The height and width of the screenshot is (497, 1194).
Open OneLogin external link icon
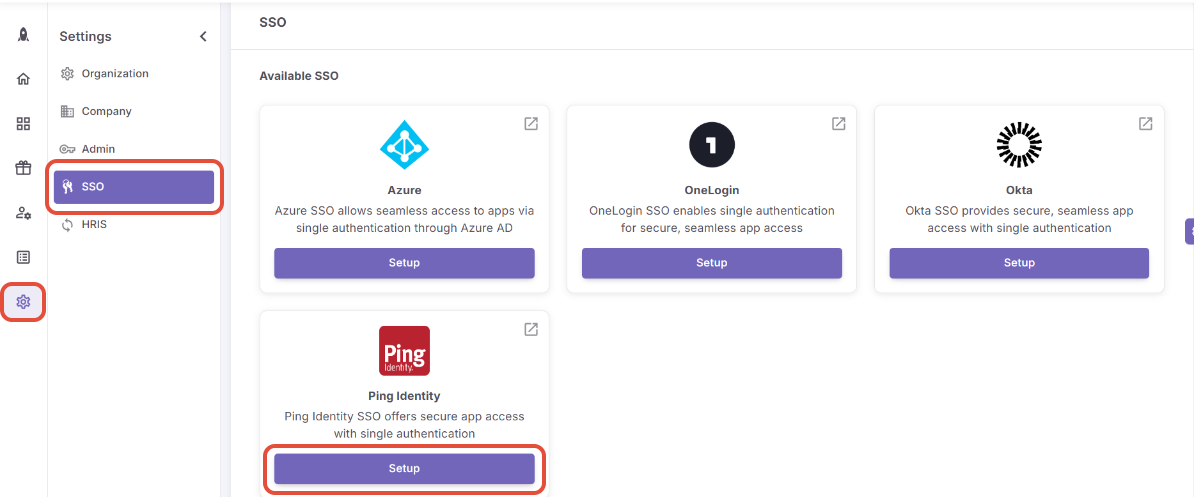click(x=839, y=124)
